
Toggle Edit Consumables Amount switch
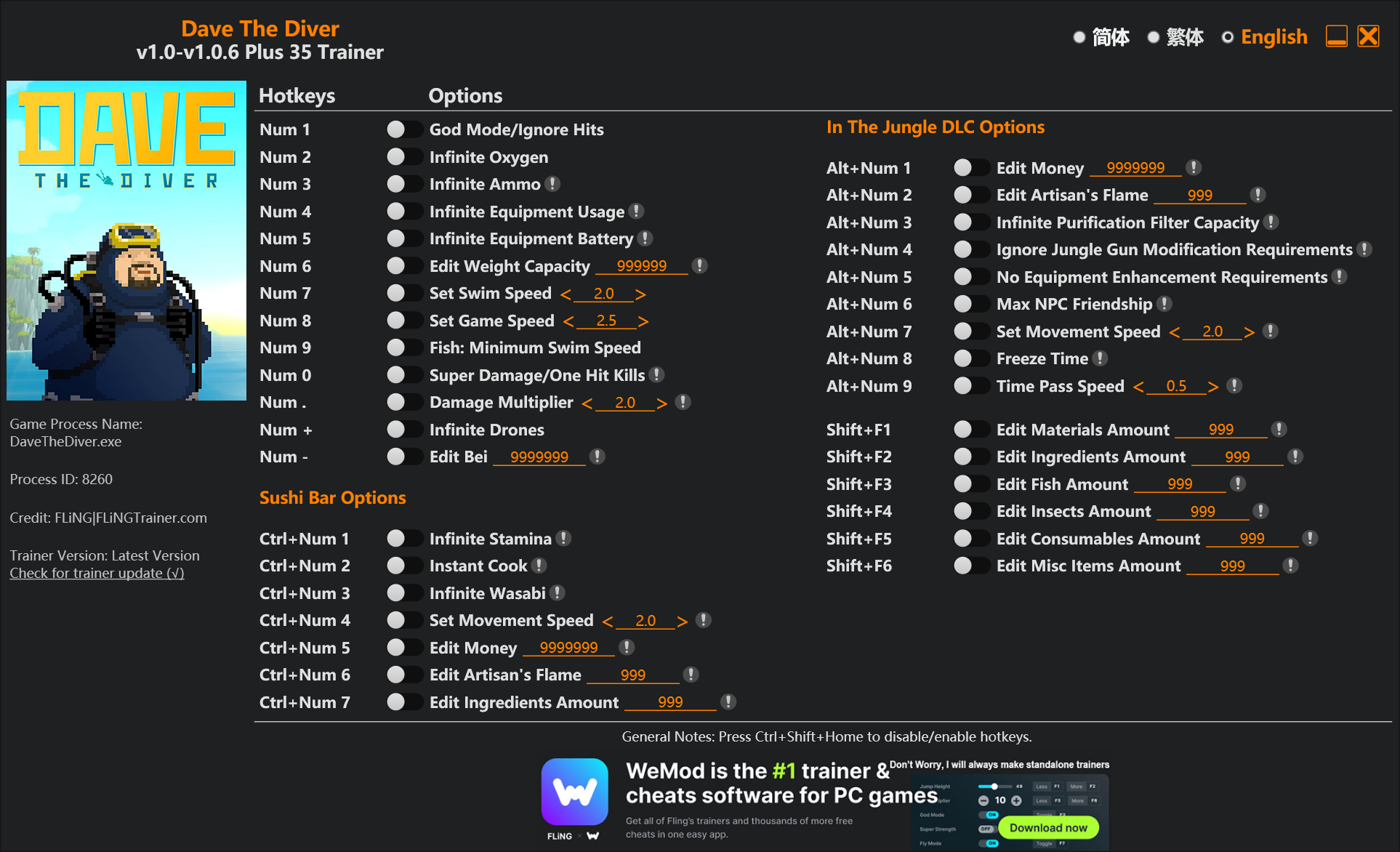[971, 538]
